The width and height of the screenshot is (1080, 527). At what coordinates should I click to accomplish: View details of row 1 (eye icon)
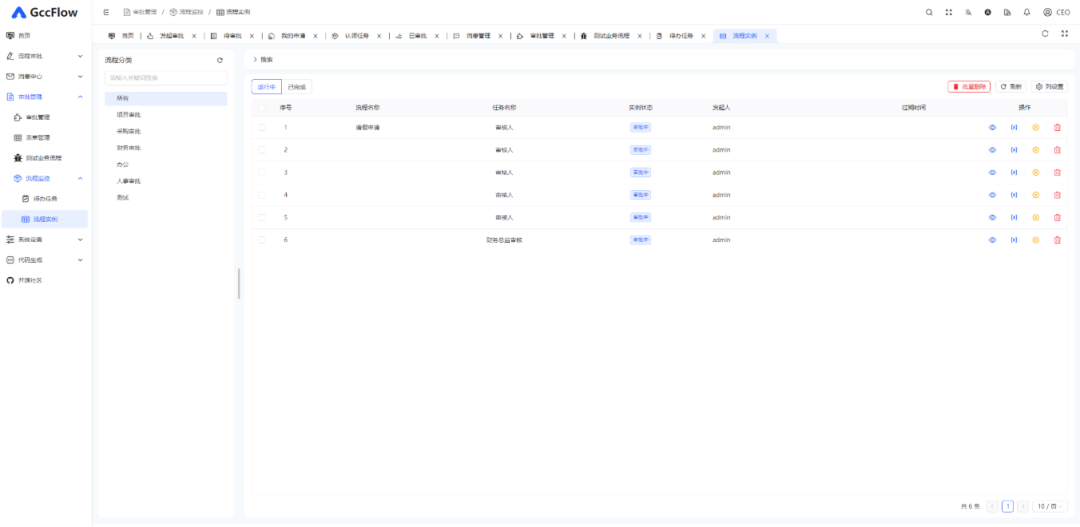(x=993, y=127)
